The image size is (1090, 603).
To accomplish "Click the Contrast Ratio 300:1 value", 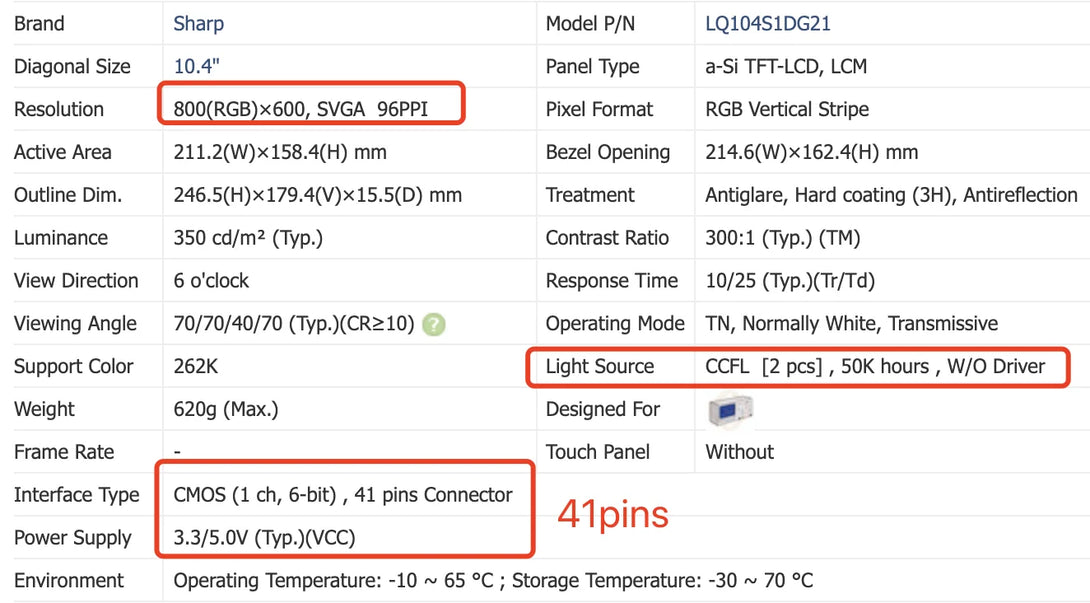I will [x=782, y=238].
